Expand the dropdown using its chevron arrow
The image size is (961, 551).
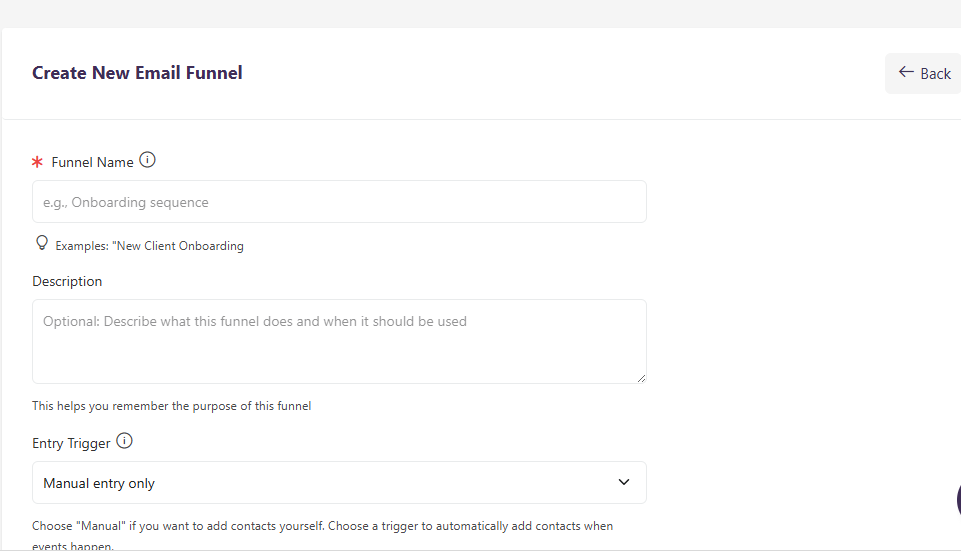(624, 482)
